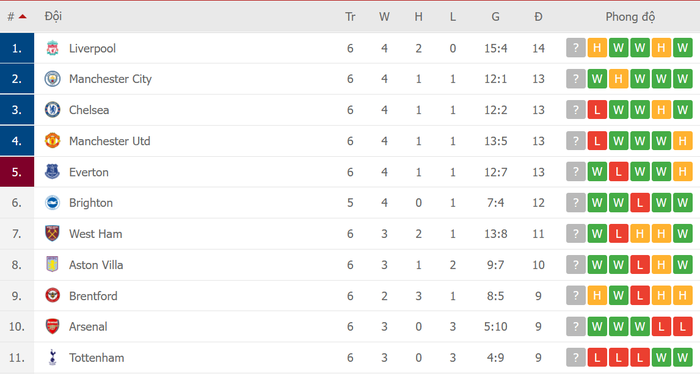Sort standings by the G goals header
700x374 pixels.
tap(496, 17)
